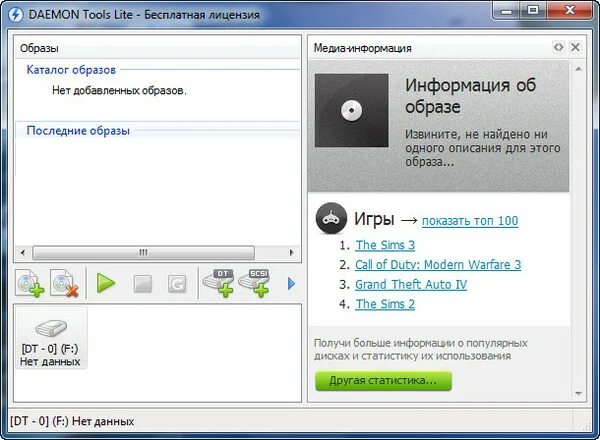Select the Последние образы section header
This screenshot has width=600, height=440.
78,131
